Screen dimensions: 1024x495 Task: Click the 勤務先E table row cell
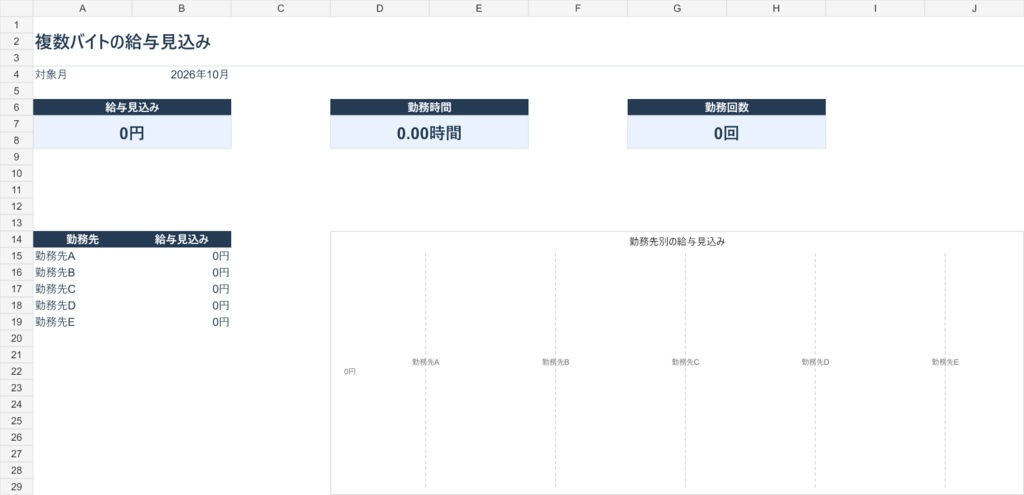[82, 322]
